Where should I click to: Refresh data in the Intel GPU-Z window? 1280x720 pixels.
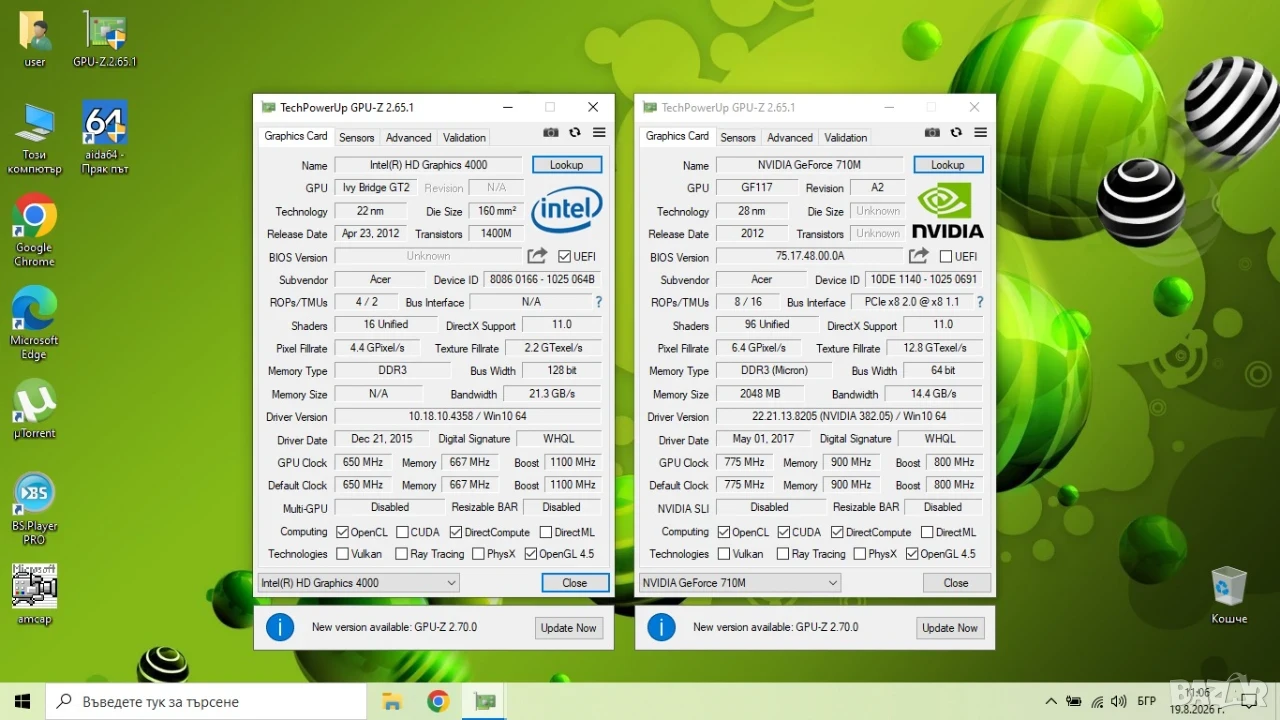pyautogui.click(x=575, y=133)
